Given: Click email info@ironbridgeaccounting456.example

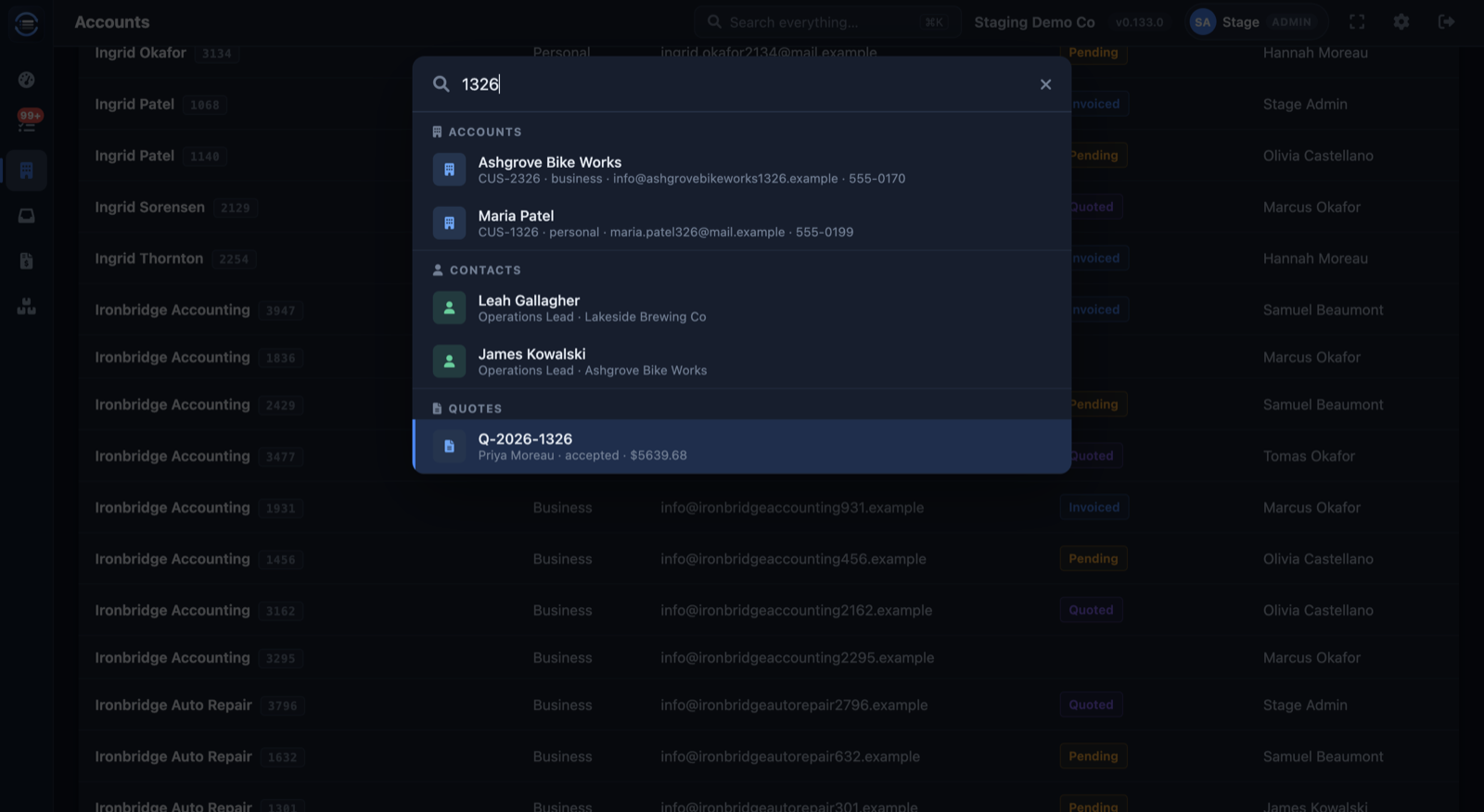Looking at the screenshot, I should [x=793, y=559].
